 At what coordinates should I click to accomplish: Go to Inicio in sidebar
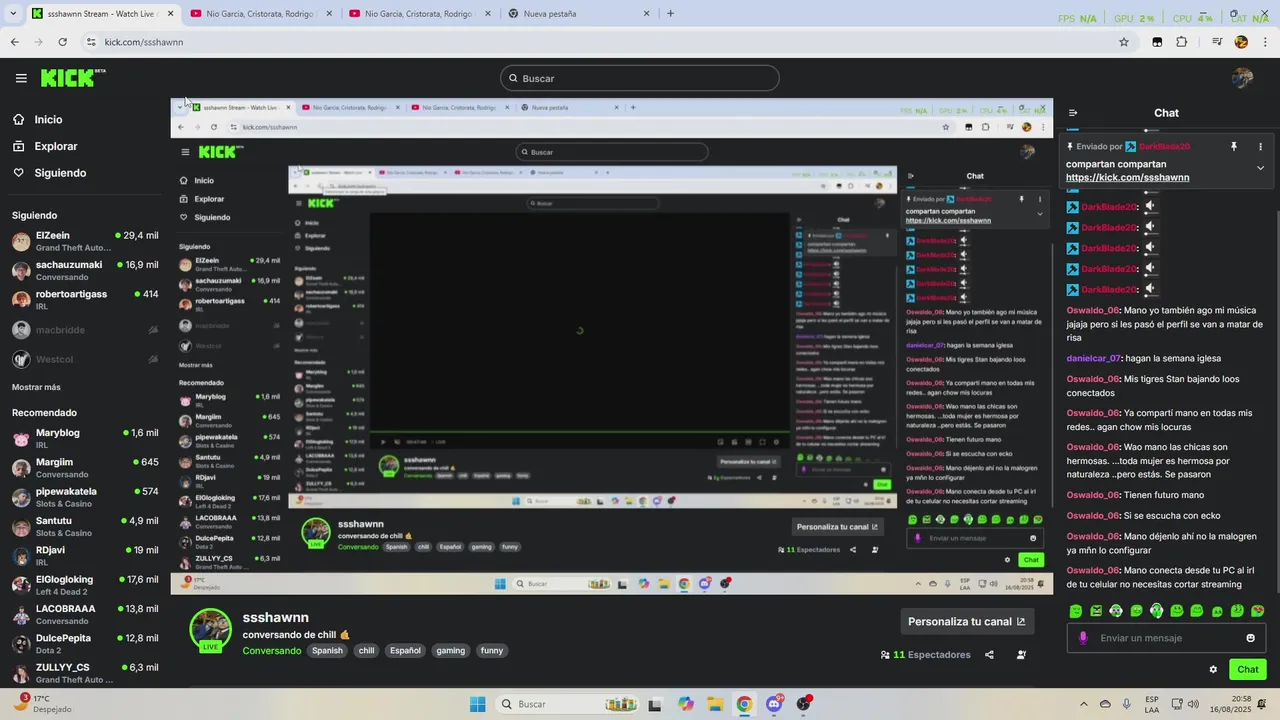[48, 119]
